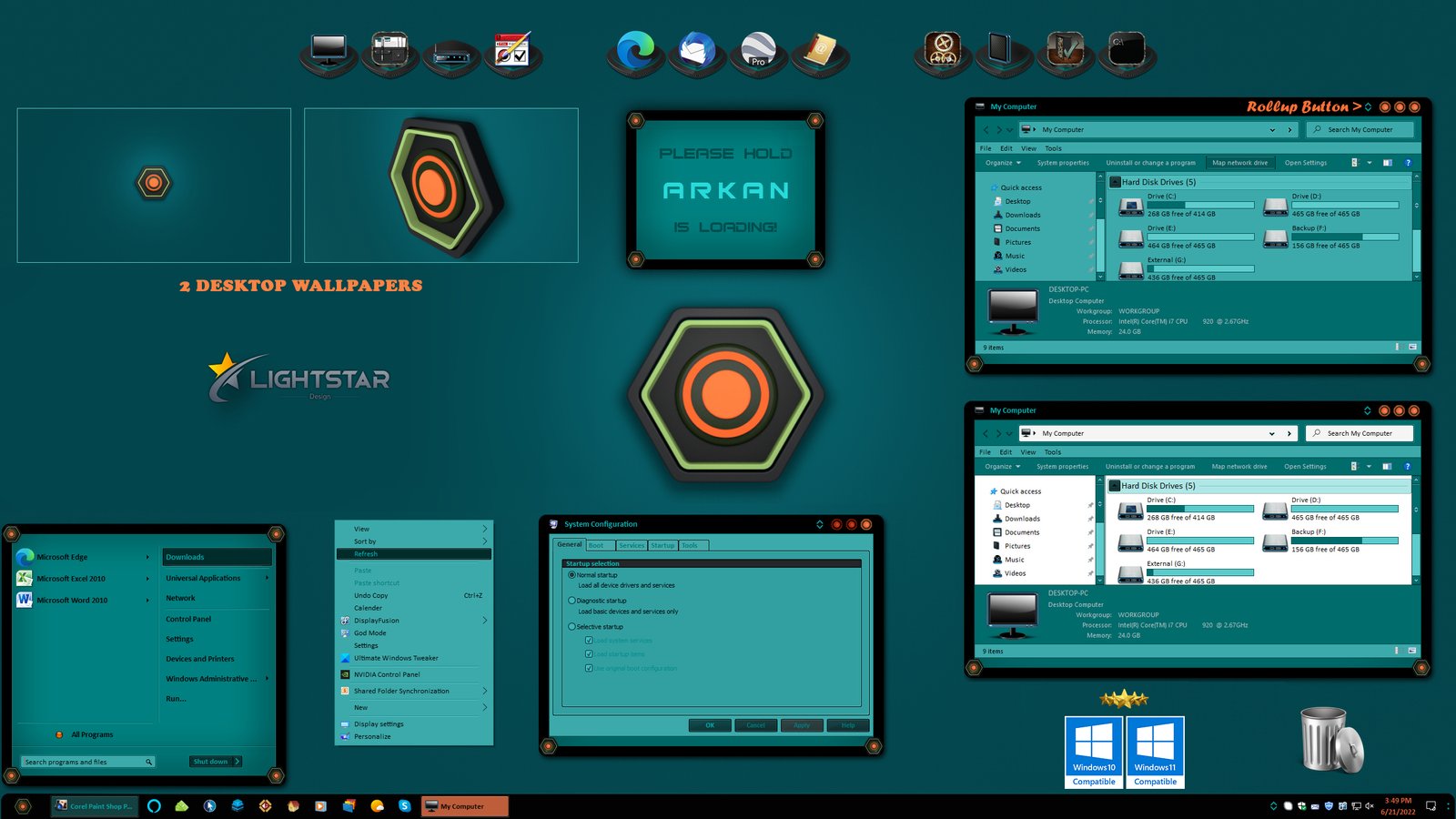Open the notification center tray icon
This screenshot has height=819, width=1456.
1431,806
